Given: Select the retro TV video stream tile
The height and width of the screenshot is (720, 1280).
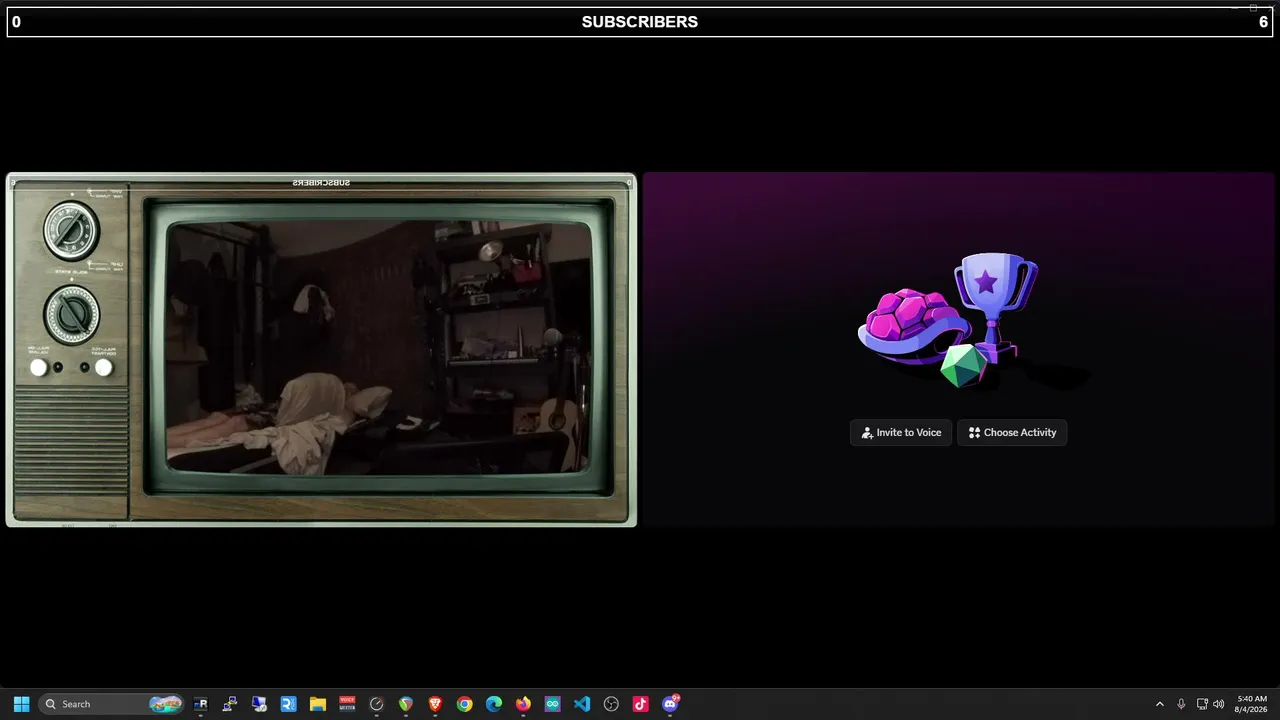Looking at the screenshot, I should tap(321, 350).
